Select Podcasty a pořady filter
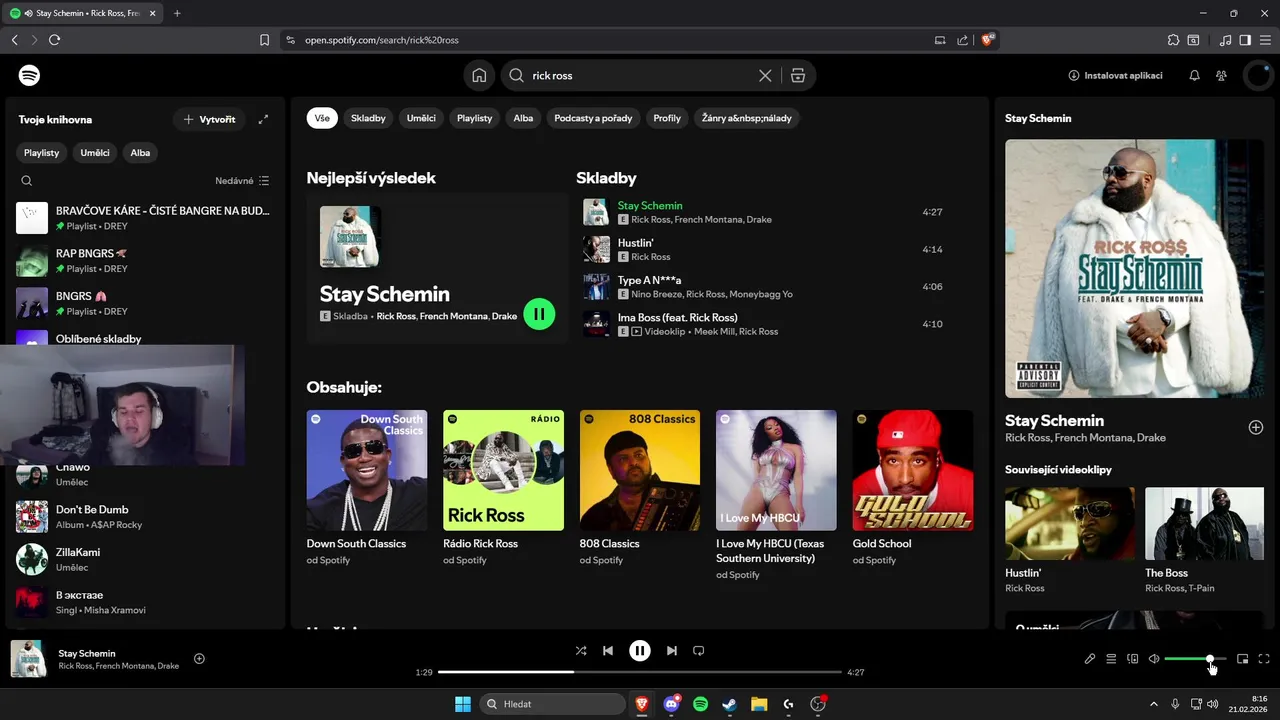Image resolution: width=1280 pixels, height=720 pixels. (593, 118)
